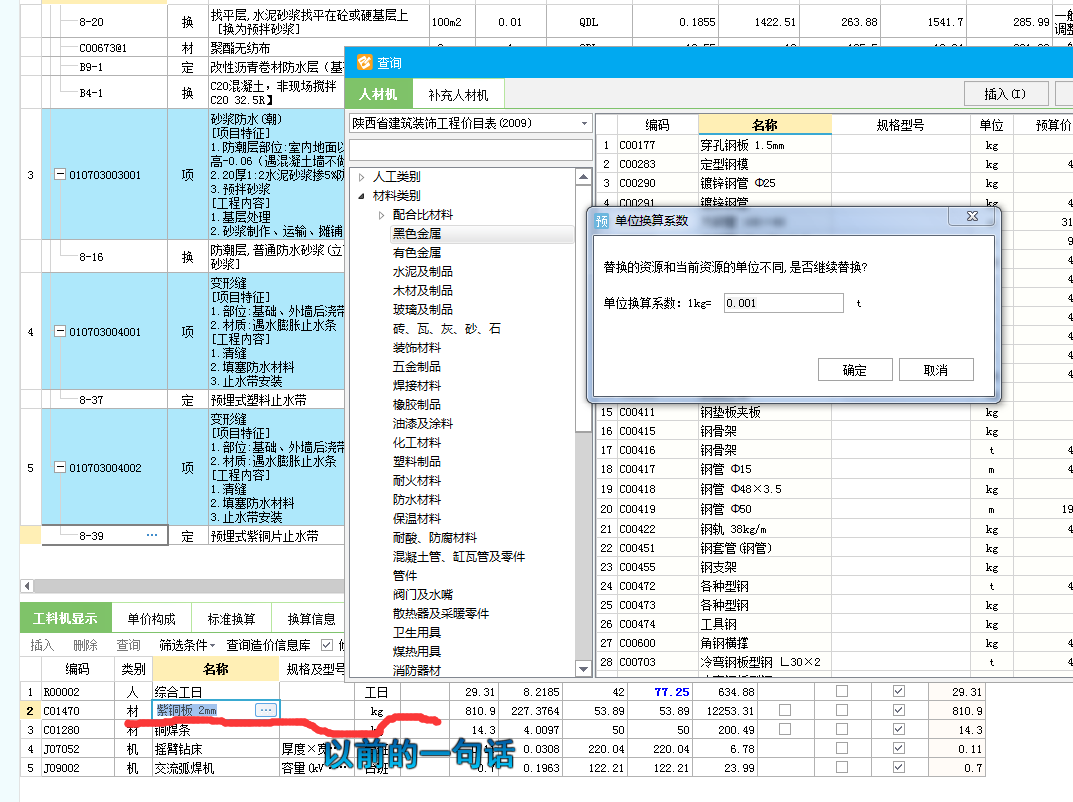Viewport: 1073px width, 802px height.
Task: Uncheck the checked box in 紫铜板 row
Action: point(899,710)
